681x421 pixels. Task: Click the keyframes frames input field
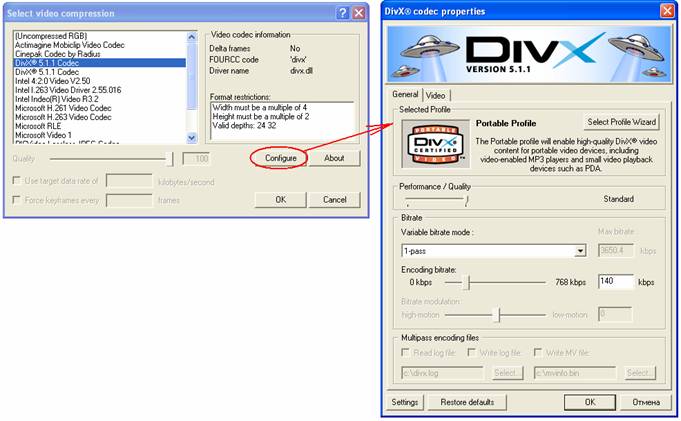pos(129,200)
